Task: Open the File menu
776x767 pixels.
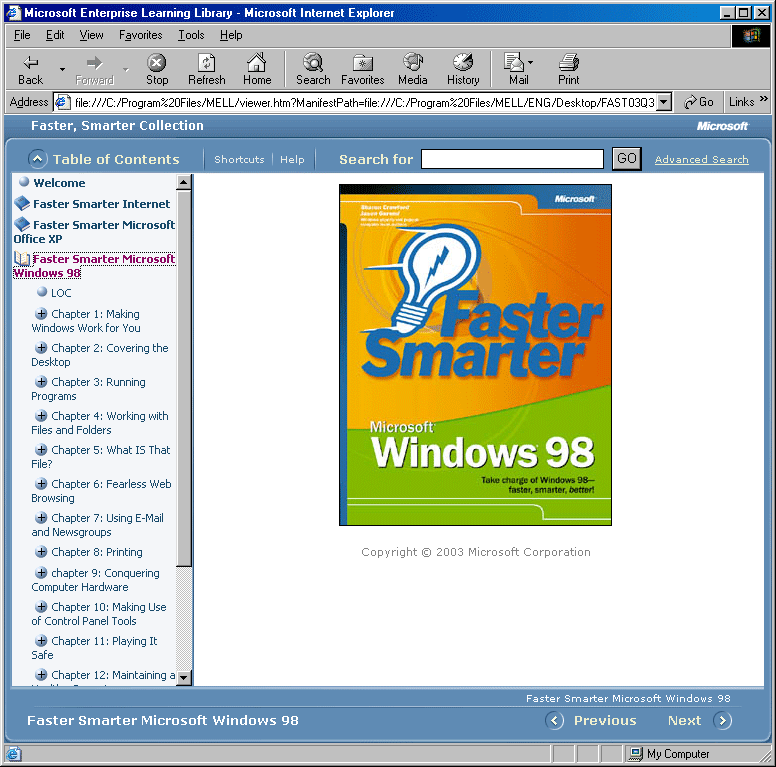Action: 22,35
